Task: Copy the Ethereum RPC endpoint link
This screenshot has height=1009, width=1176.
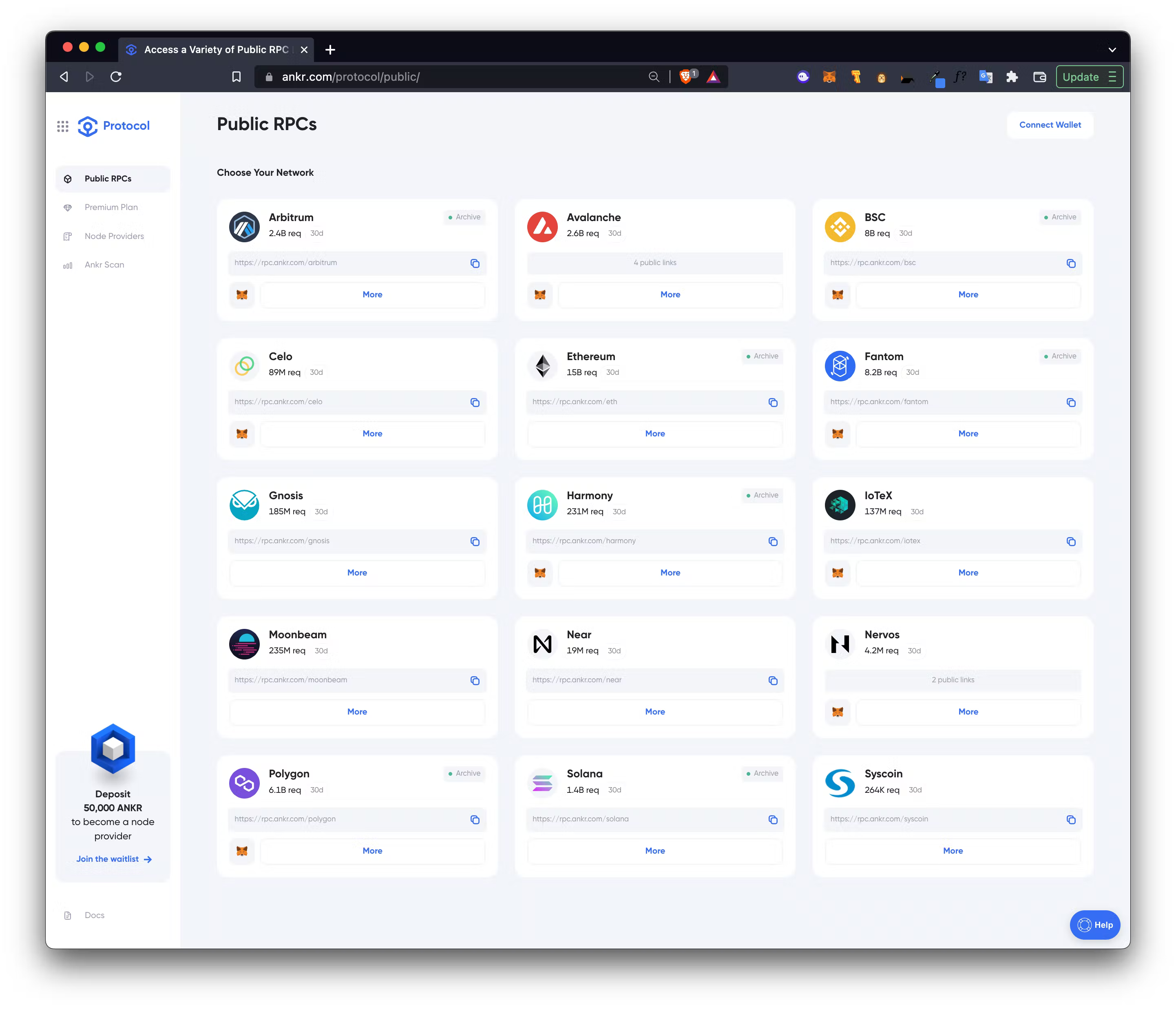Action: tap(772, 403)
